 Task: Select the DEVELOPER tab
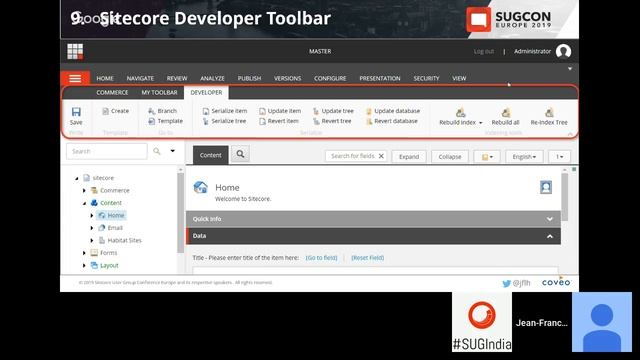point(206,93)
